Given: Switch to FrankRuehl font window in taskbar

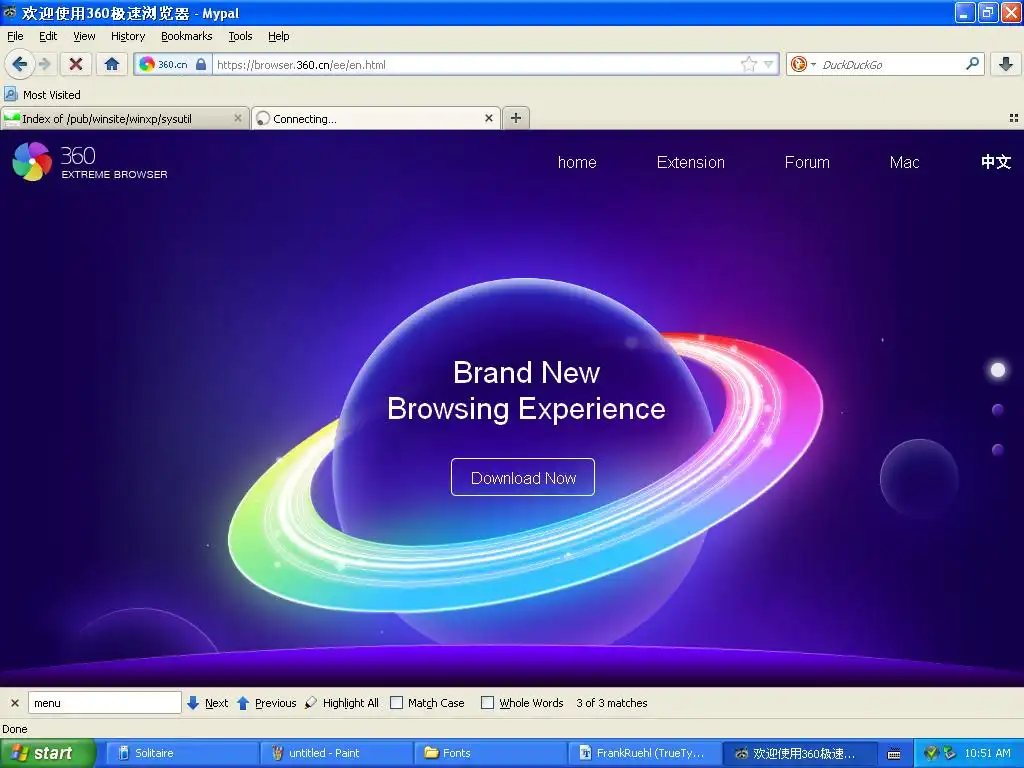Looking at the screenshot, I should coord(645,753).
